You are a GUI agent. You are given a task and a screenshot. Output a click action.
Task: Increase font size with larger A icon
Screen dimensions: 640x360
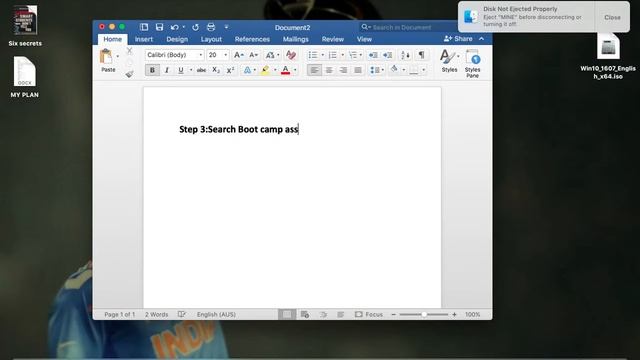pos(239,55)
